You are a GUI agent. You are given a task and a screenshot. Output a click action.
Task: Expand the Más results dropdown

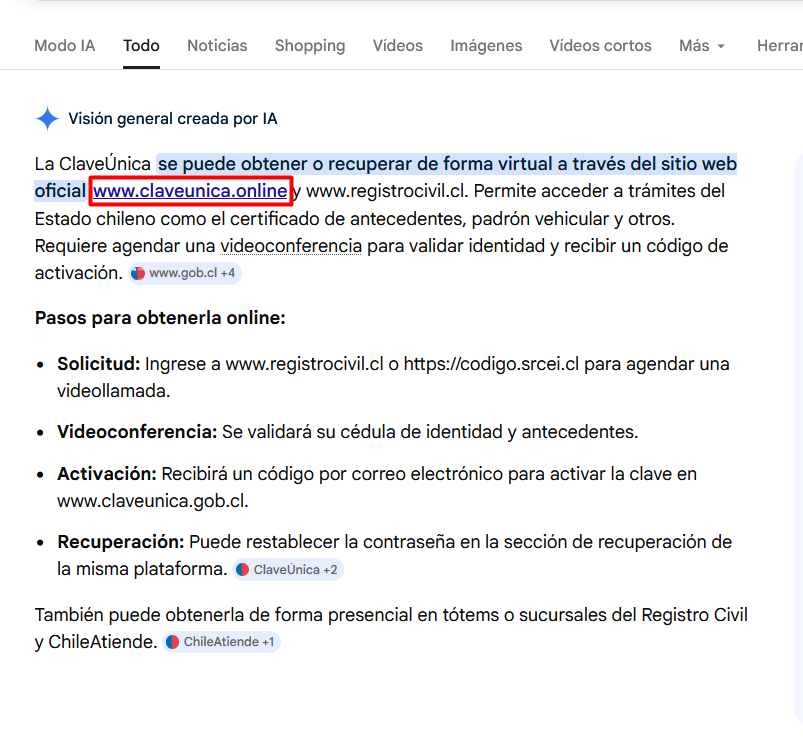pyautogui.click(x=701, y=45)
